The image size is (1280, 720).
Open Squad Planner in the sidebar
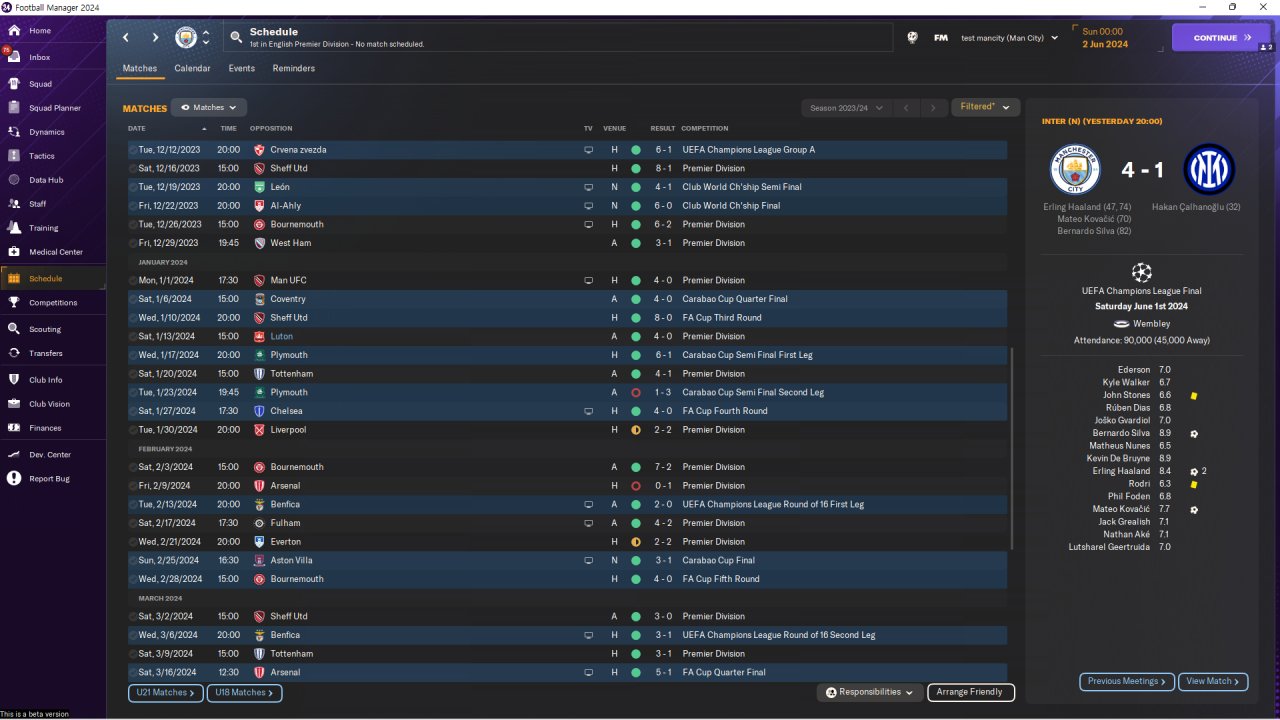click(x=54, y=108)
